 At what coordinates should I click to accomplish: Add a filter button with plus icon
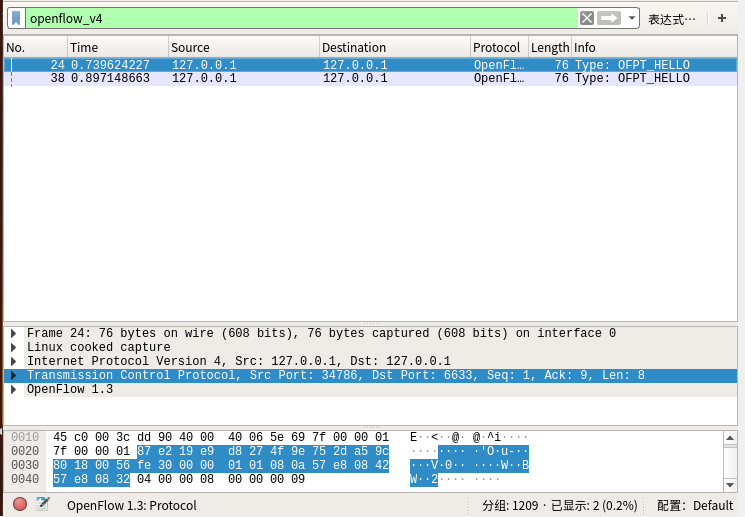coord(722,19)
